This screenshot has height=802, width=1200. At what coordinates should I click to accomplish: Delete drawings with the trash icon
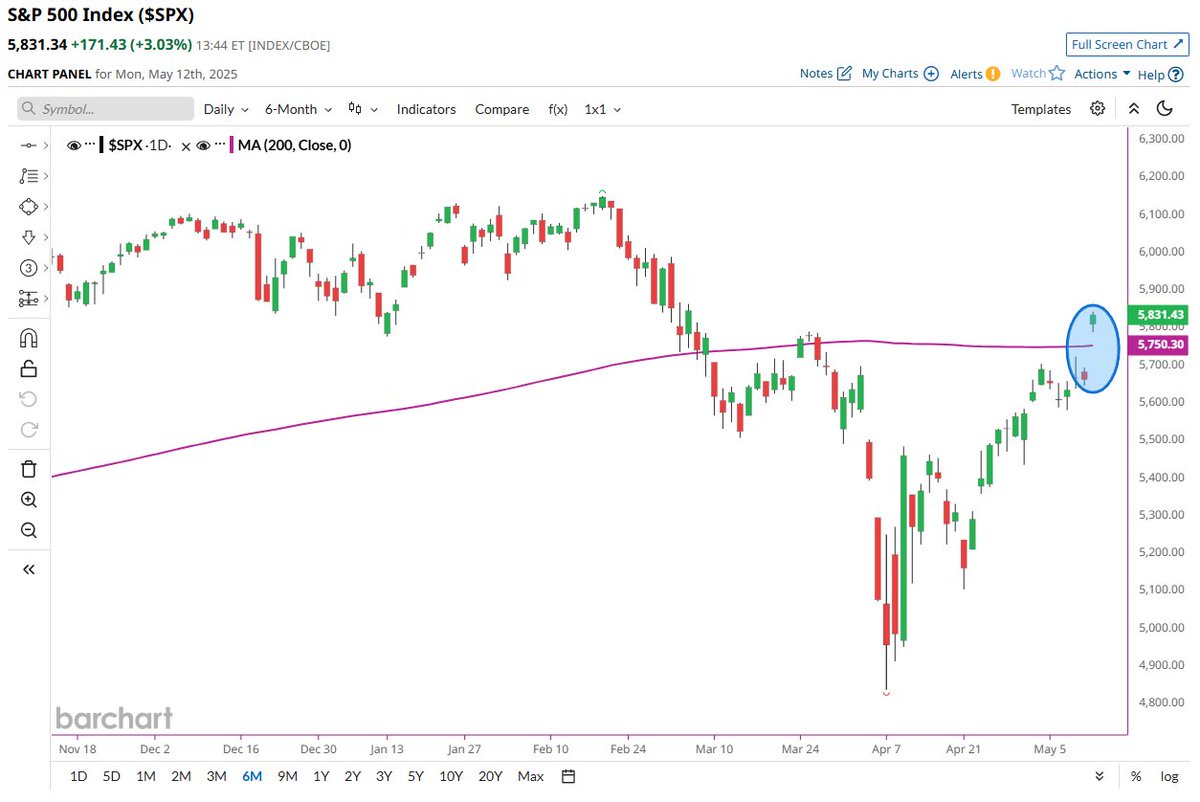click(x=29, y=469)
